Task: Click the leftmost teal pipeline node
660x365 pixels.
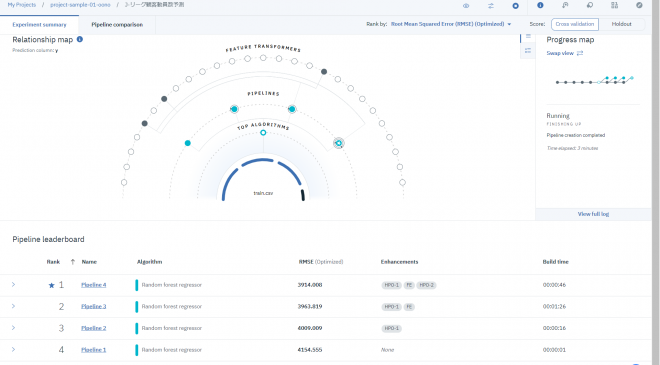Action: (x=188, y=143)
